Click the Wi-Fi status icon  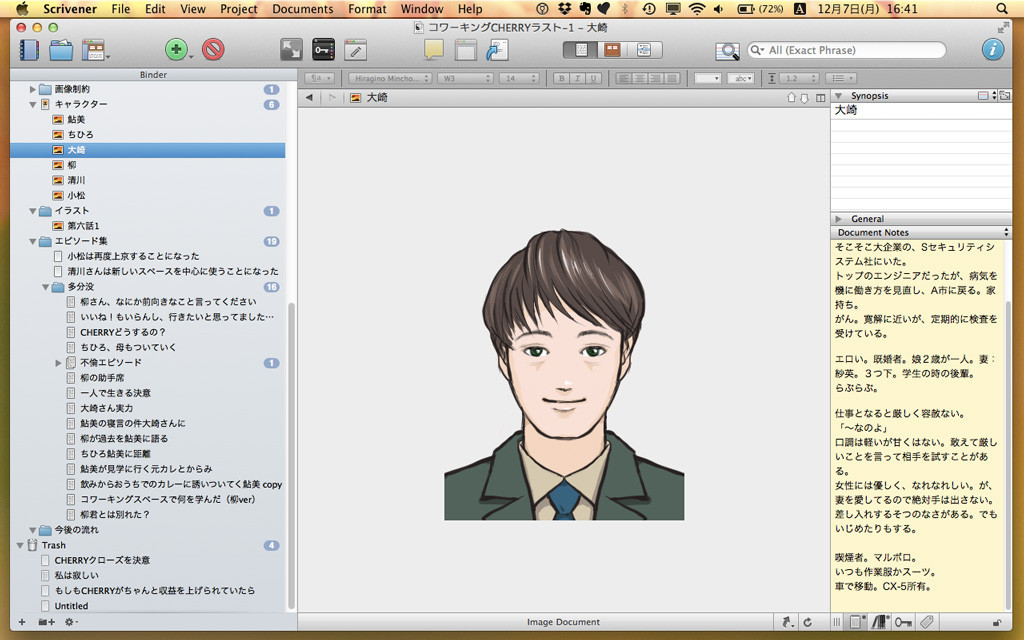(697, 9)
